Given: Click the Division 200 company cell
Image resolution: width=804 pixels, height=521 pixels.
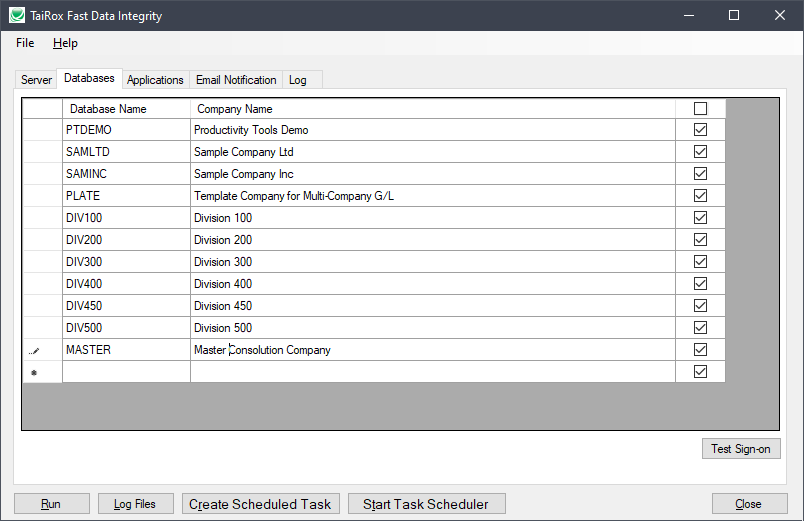Looking at the screenshot, I should pos(433,240).
